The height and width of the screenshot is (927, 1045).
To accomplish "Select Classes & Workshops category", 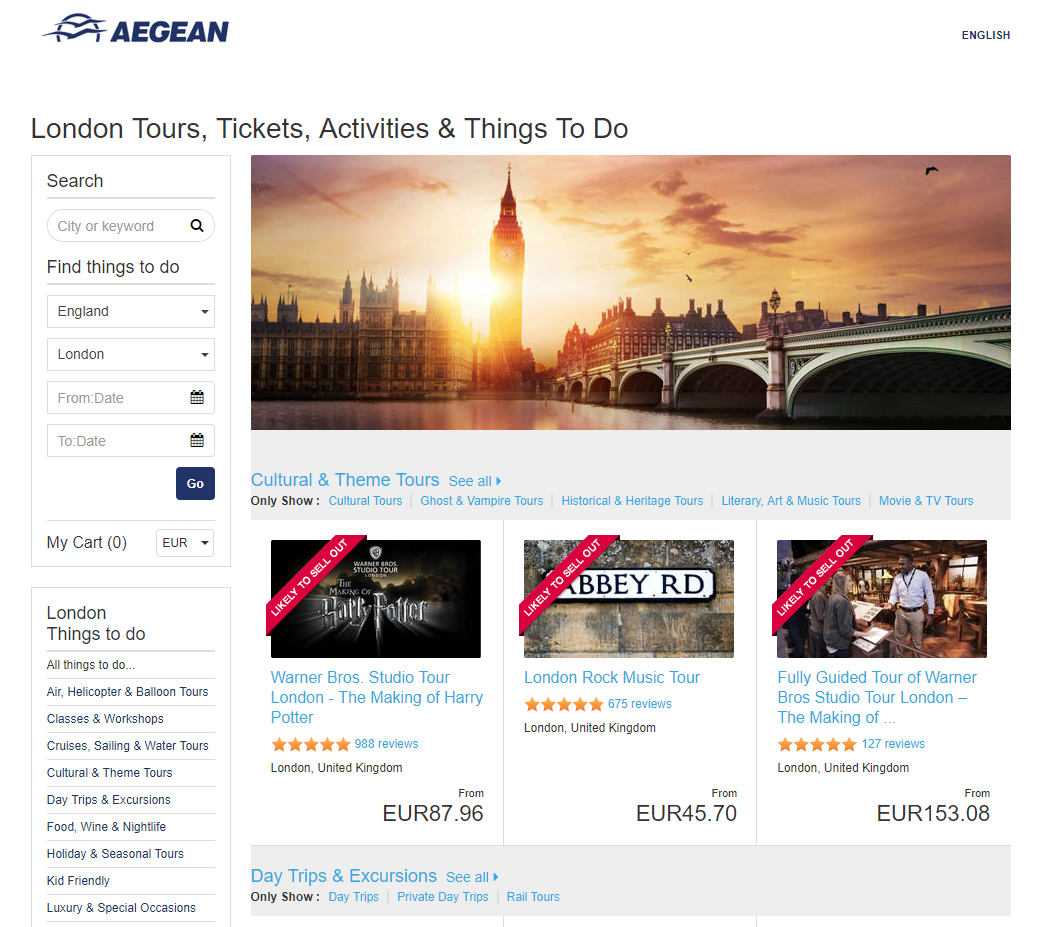I will coord(105,719).
